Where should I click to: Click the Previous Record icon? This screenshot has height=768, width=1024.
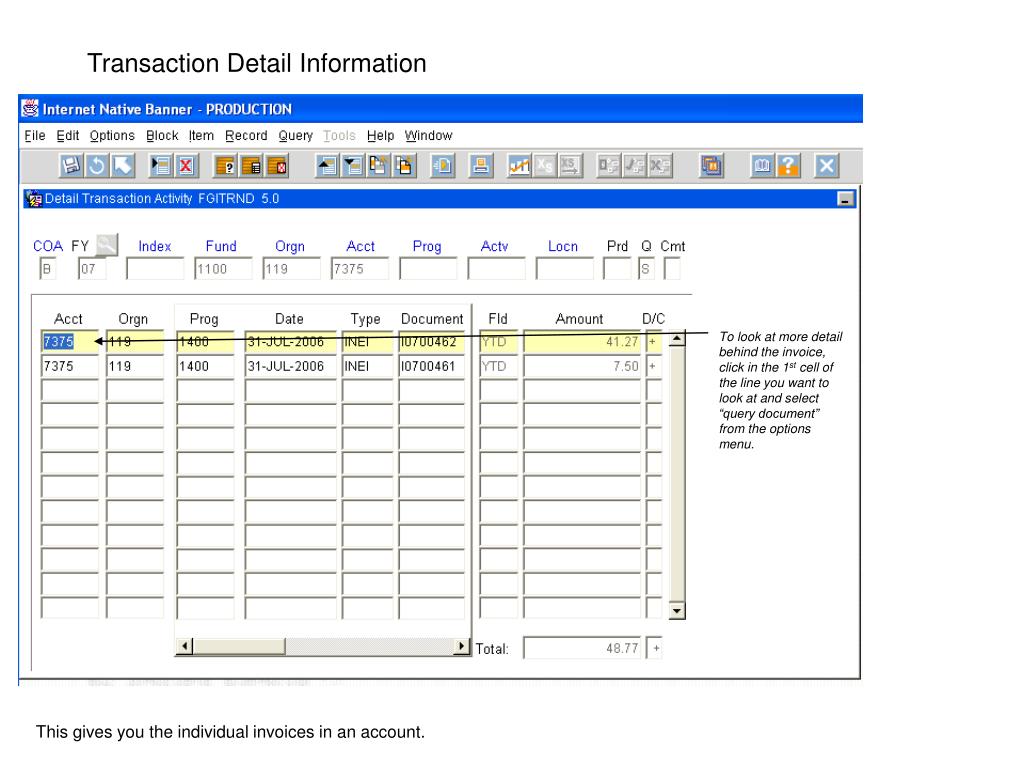click(x=327, y=165)
